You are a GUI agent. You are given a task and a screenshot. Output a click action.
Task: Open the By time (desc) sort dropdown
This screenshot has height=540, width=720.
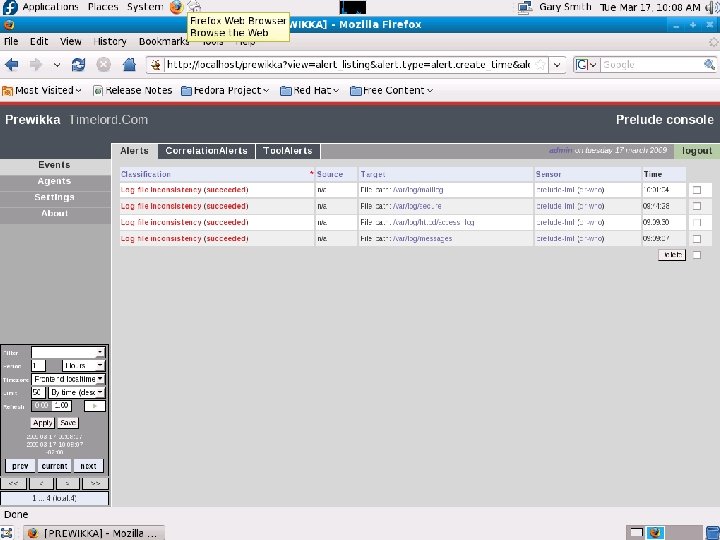[x=77, y=392]
